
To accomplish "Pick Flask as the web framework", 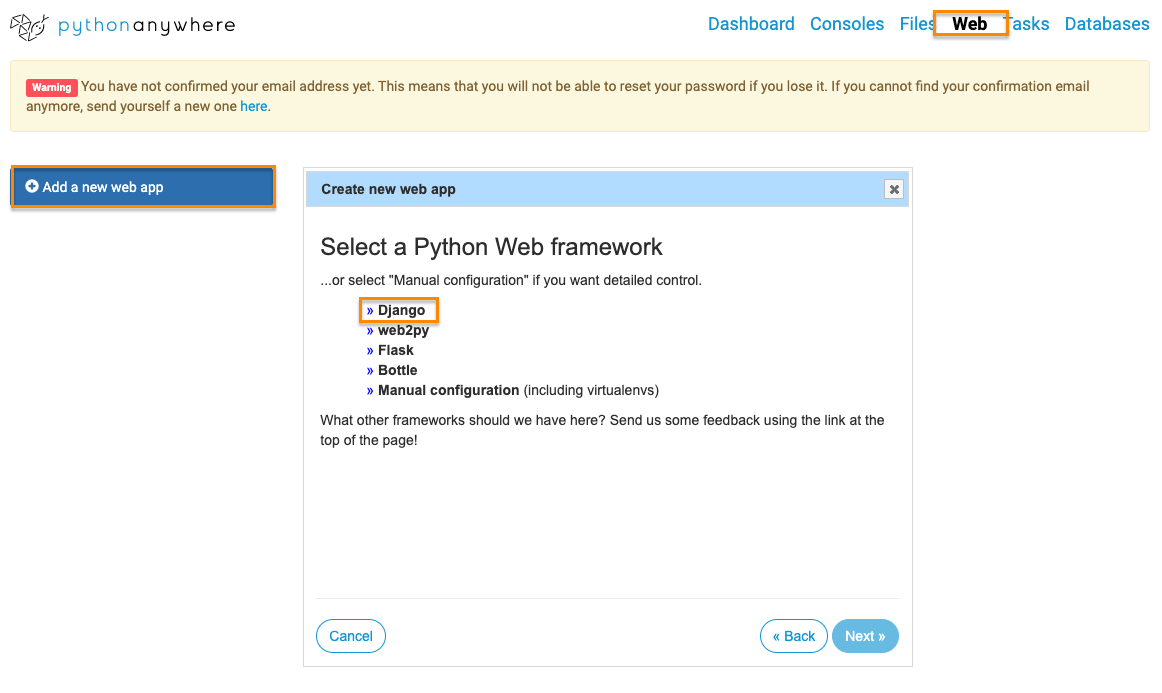I will (395, 350).
